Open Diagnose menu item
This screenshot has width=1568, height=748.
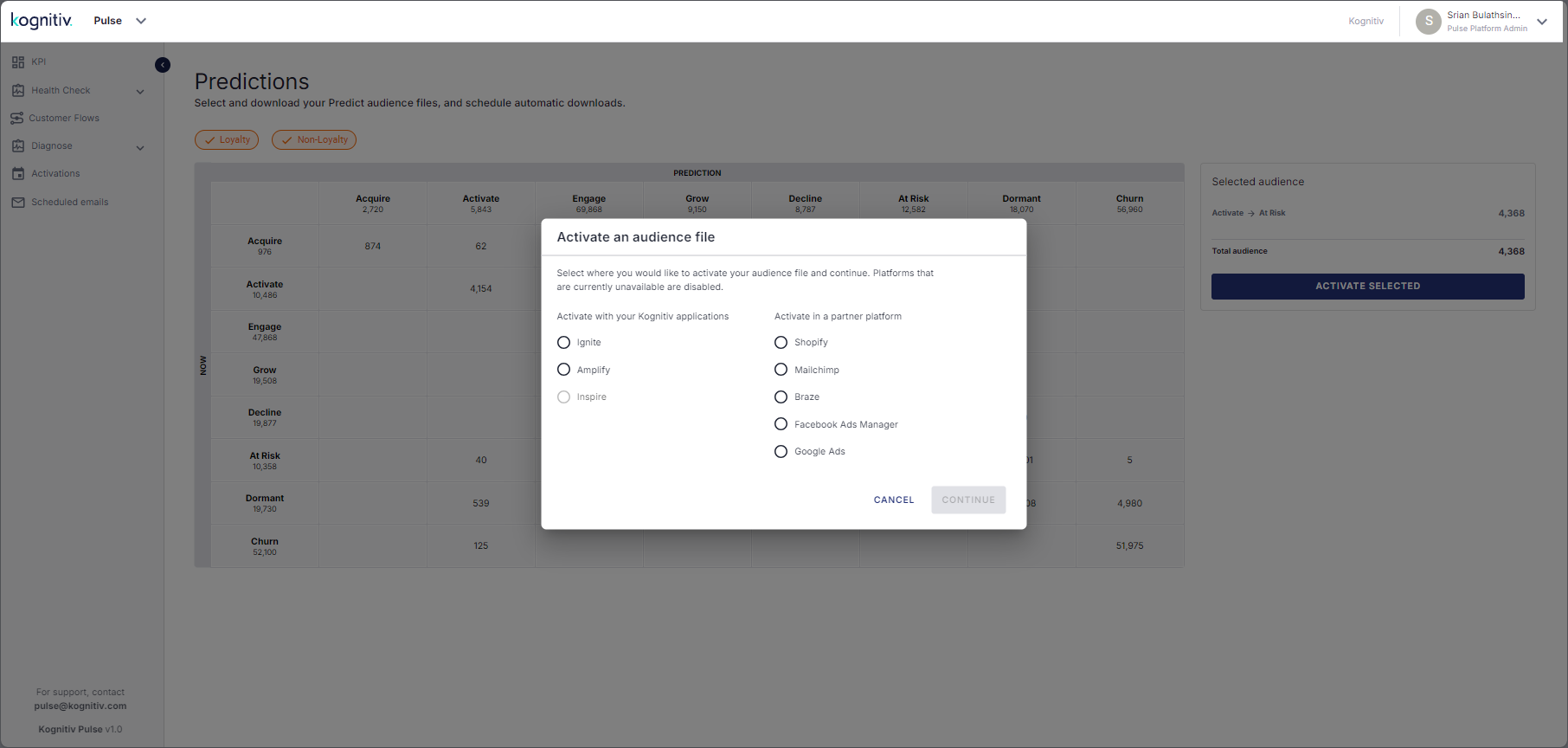pyautogui.click(x=52, y=145)
